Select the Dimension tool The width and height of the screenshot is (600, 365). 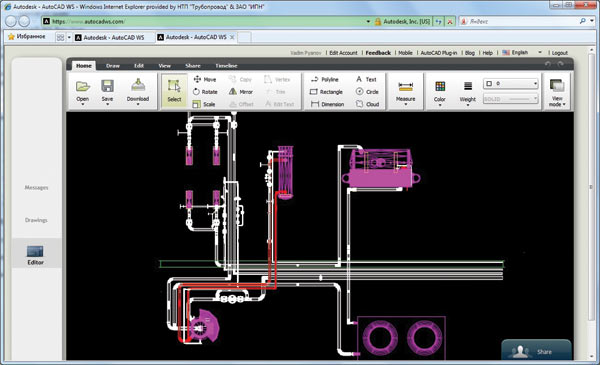327,104
